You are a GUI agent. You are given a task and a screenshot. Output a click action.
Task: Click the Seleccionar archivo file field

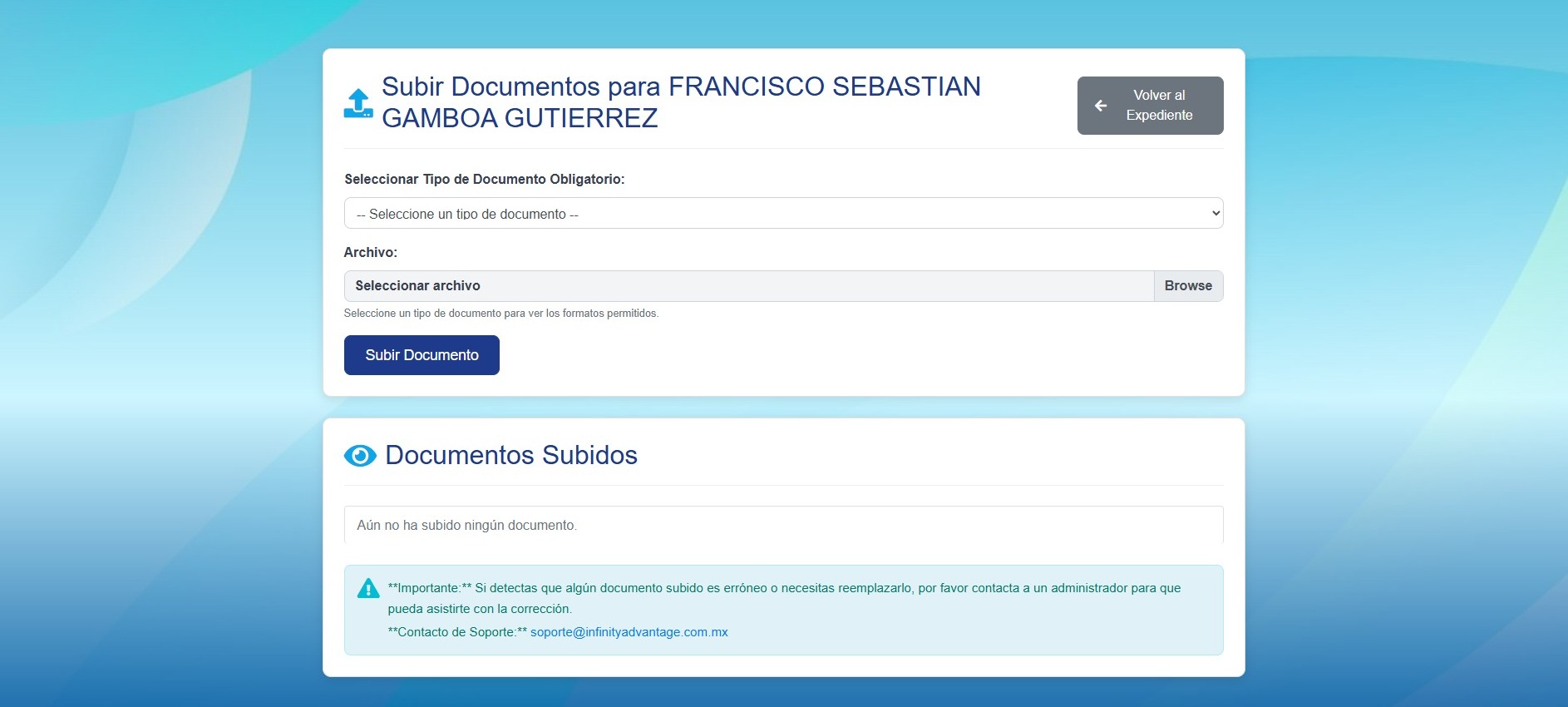(748, 286)
